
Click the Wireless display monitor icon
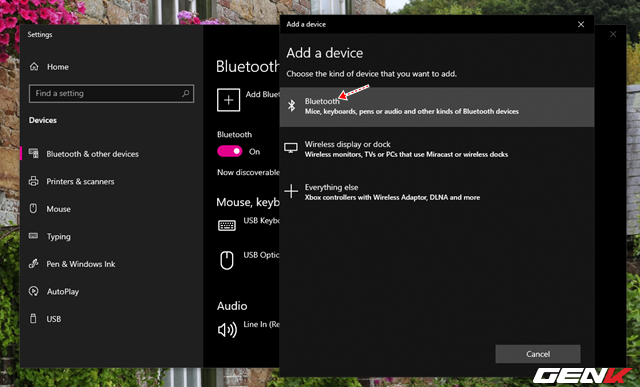[x=291, y=148]
